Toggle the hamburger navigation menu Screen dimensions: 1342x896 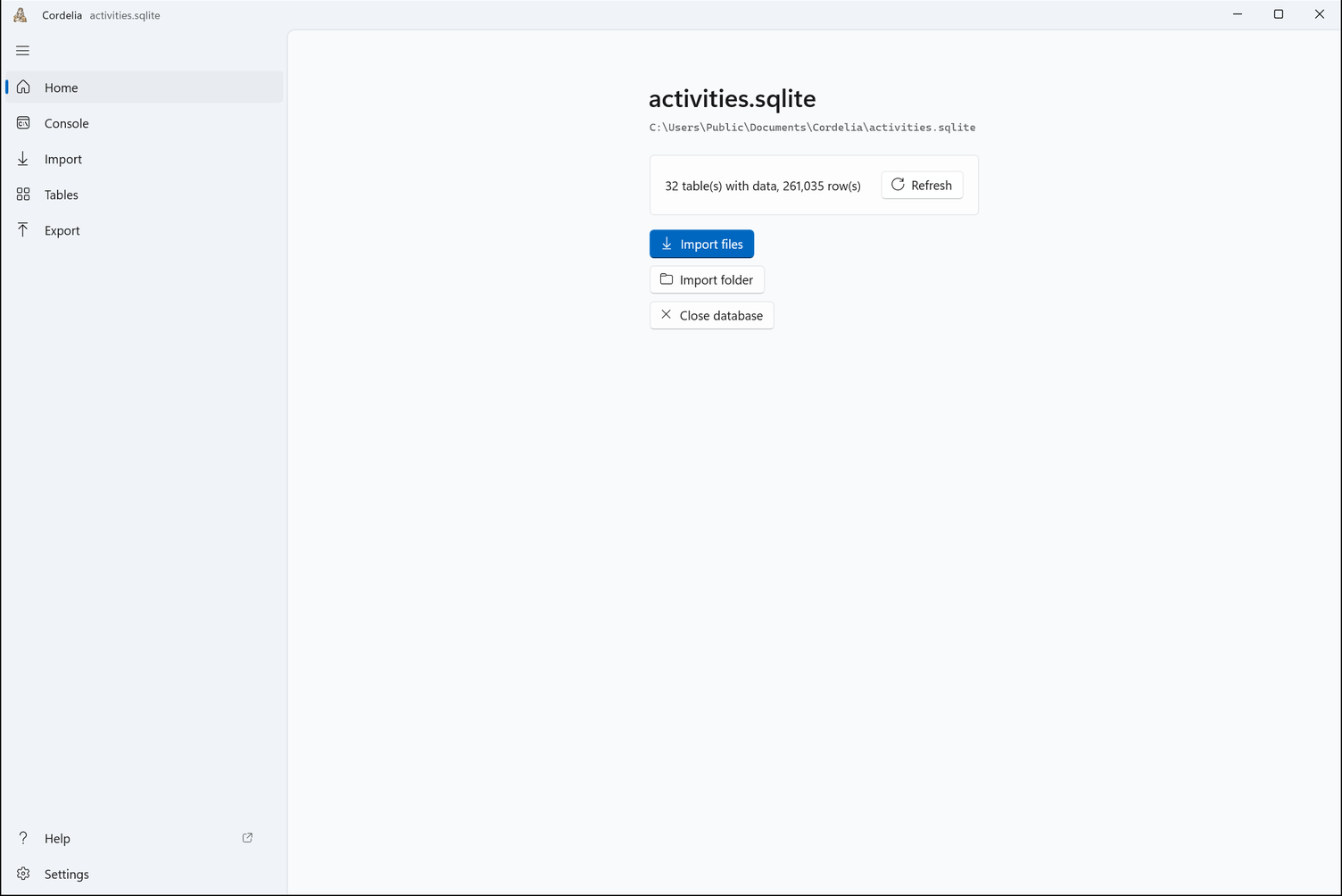pyautogui.click(x=23, y=51)
